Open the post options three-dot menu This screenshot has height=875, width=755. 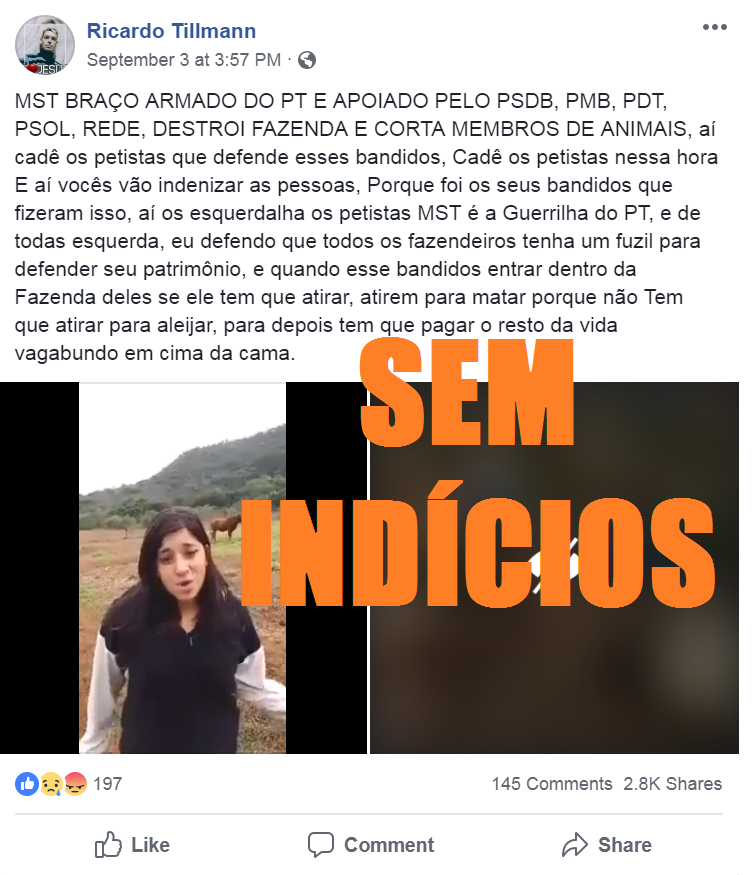point(714,27)
